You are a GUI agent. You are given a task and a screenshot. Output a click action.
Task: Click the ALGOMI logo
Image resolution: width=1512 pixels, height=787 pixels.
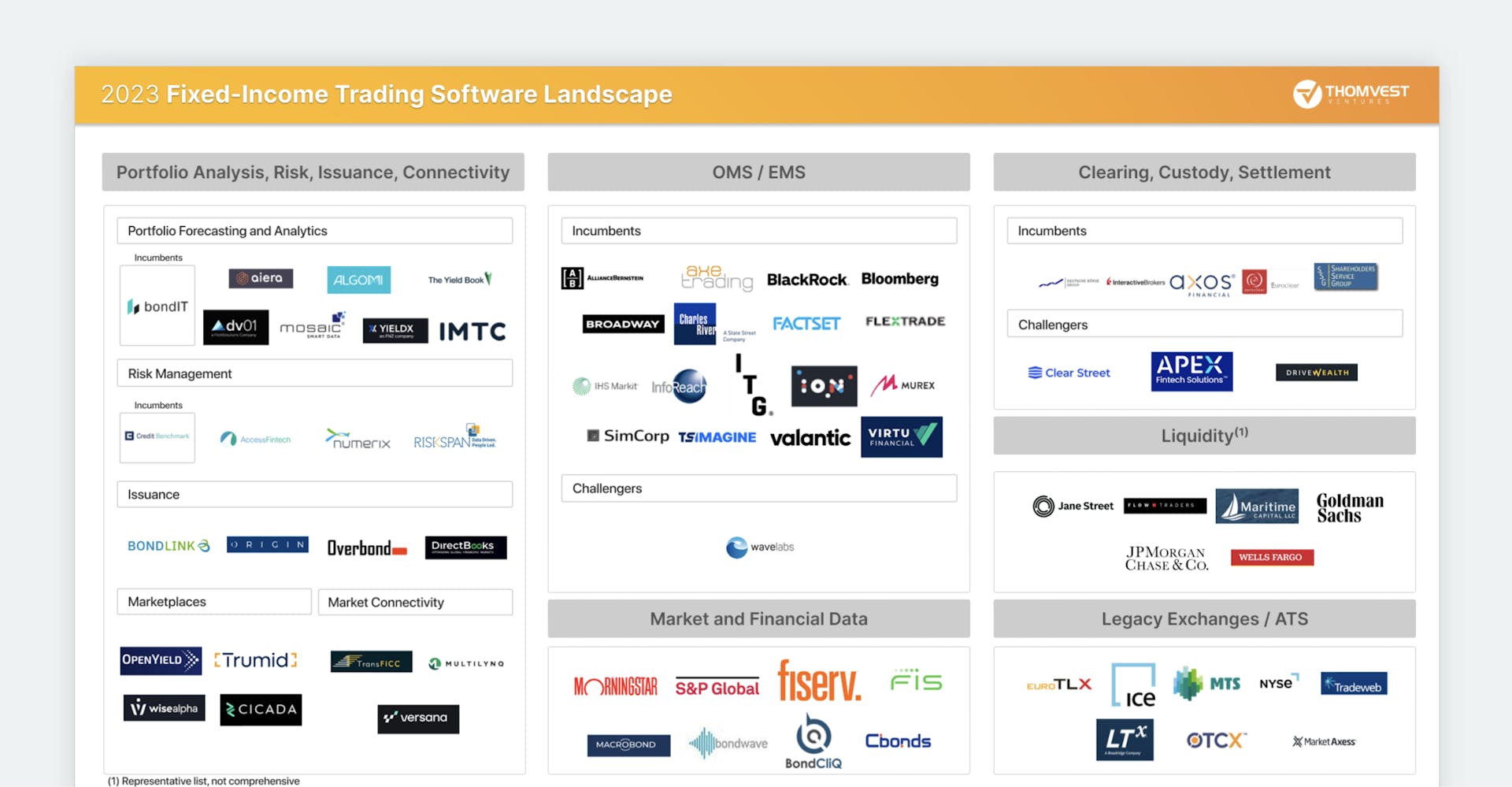[358, 280]
